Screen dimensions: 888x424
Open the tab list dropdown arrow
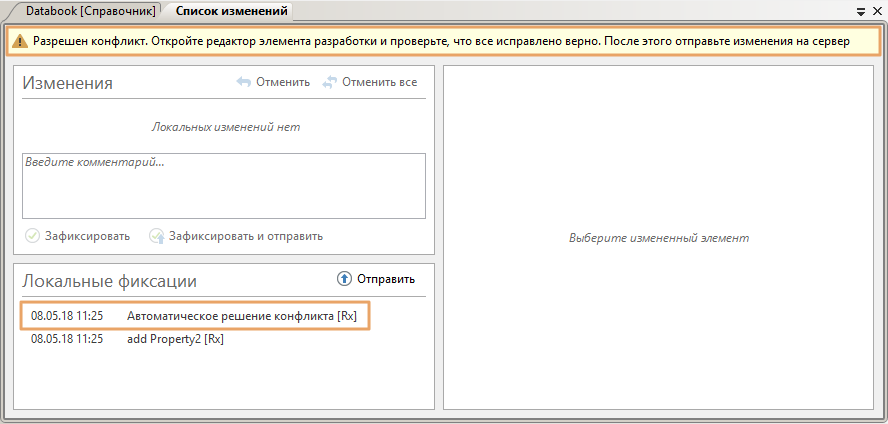coord(861,11)
